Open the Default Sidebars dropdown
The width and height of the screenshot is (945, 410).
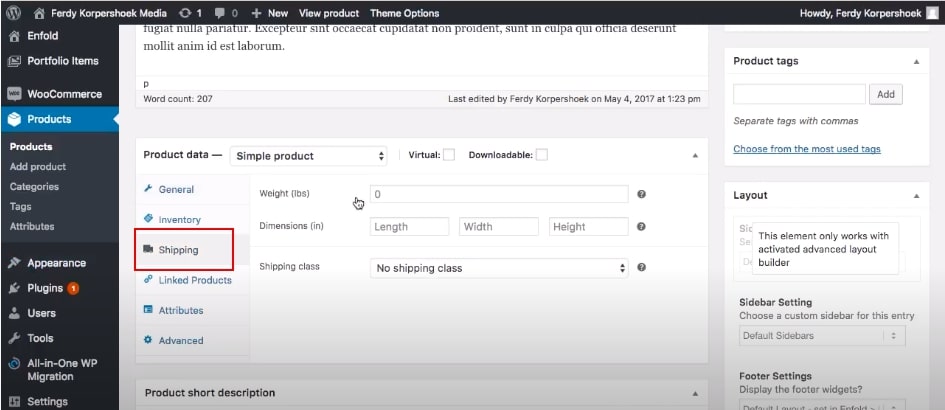click(822, 335)
